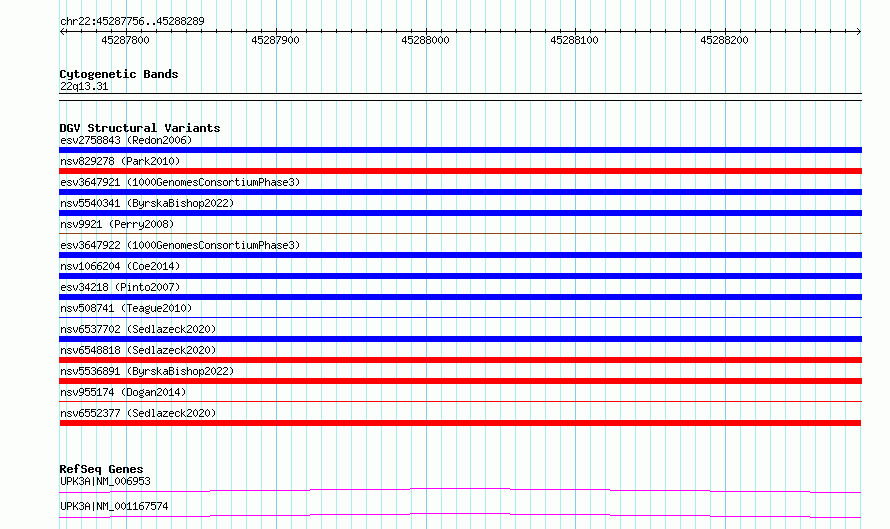Click the red bar under nsv6548818
The width and height of the screenshot is (890, 529).
point(460,360)
